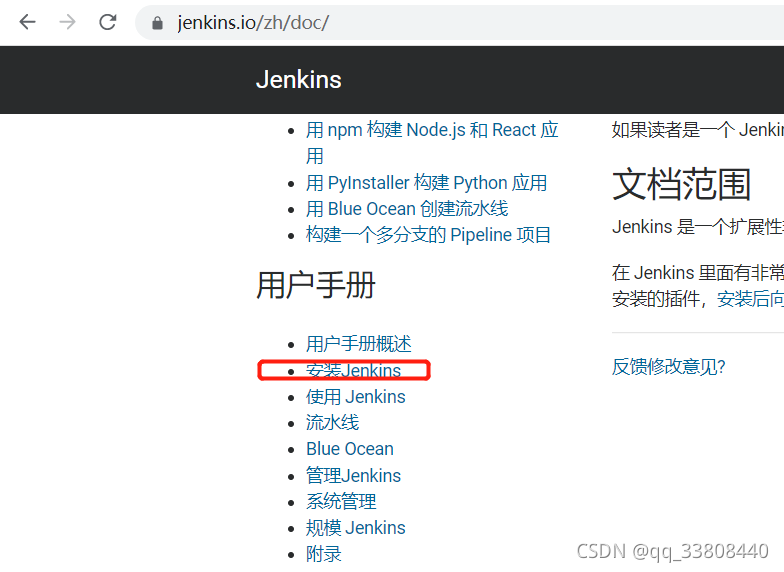Open '用 npm 构建 Node.js 和 React 应用' tutorial
The width and height of the screenshot is (784, 572).
(x=432, y=142)
